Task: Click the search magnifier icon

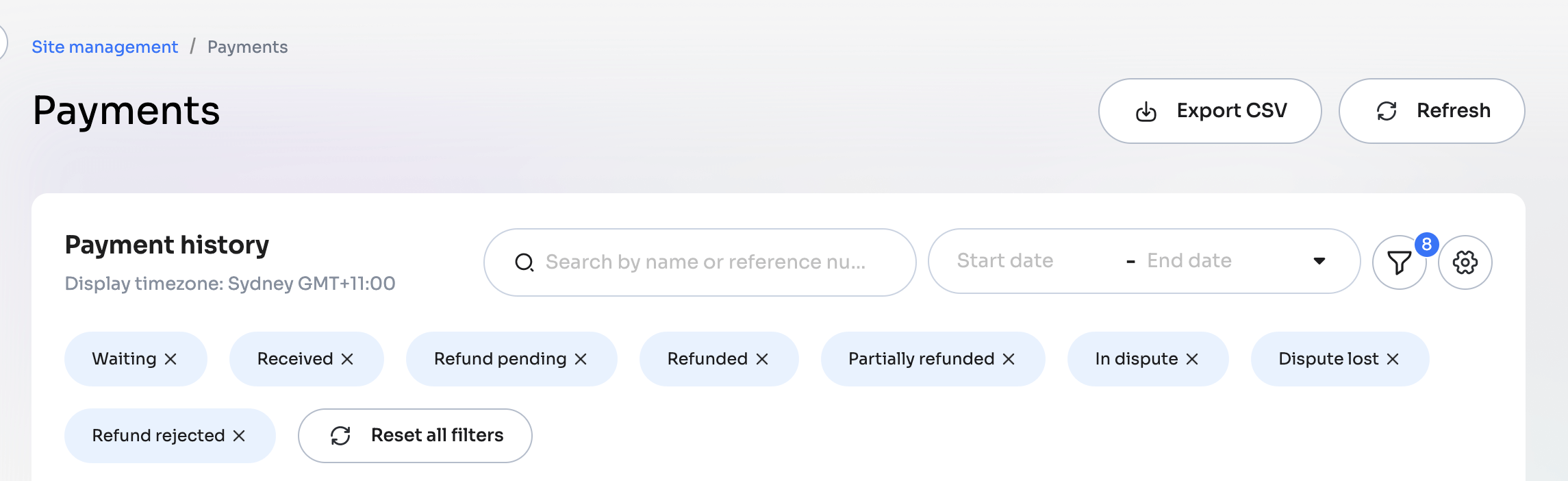Action: coord(524,262)
